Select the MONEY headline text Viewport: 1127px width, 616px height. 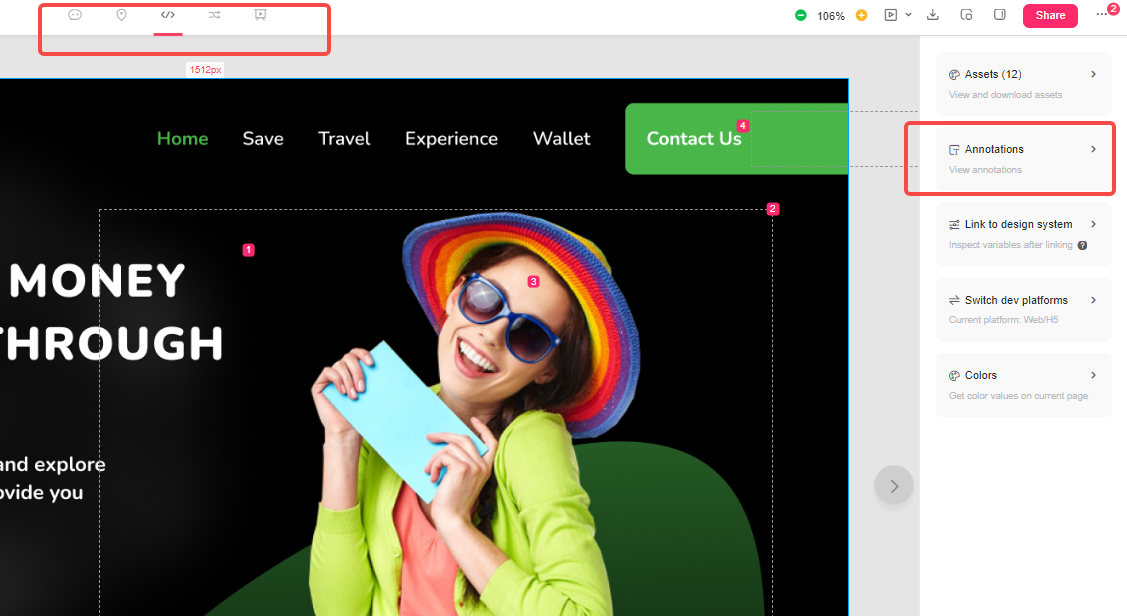click(98, 281)
